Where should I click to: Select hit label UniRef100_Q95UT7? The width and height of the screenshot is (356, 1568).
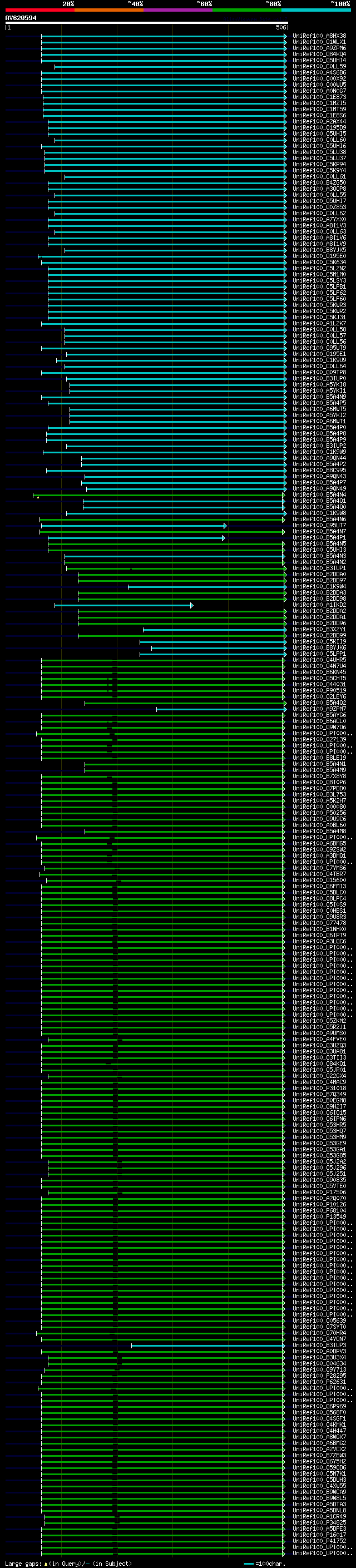click(x=319, y=525)
